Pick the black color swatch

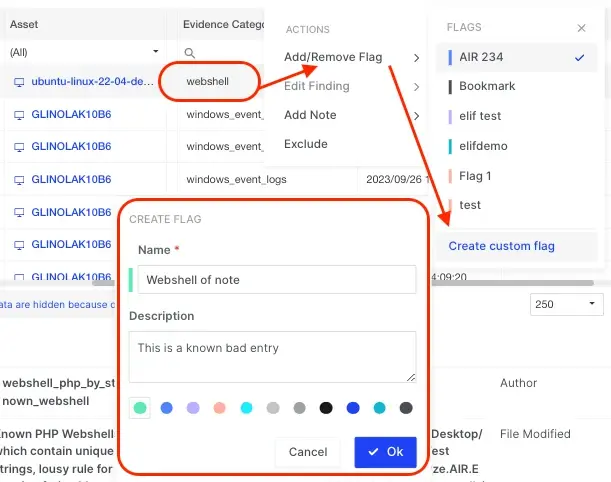point(326,408)
